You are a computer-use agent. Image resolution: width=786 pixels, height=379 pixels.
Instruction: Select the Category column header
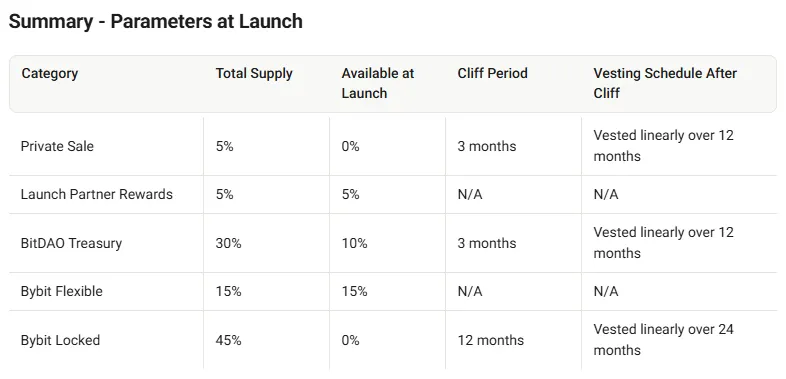tap(50, 73)
